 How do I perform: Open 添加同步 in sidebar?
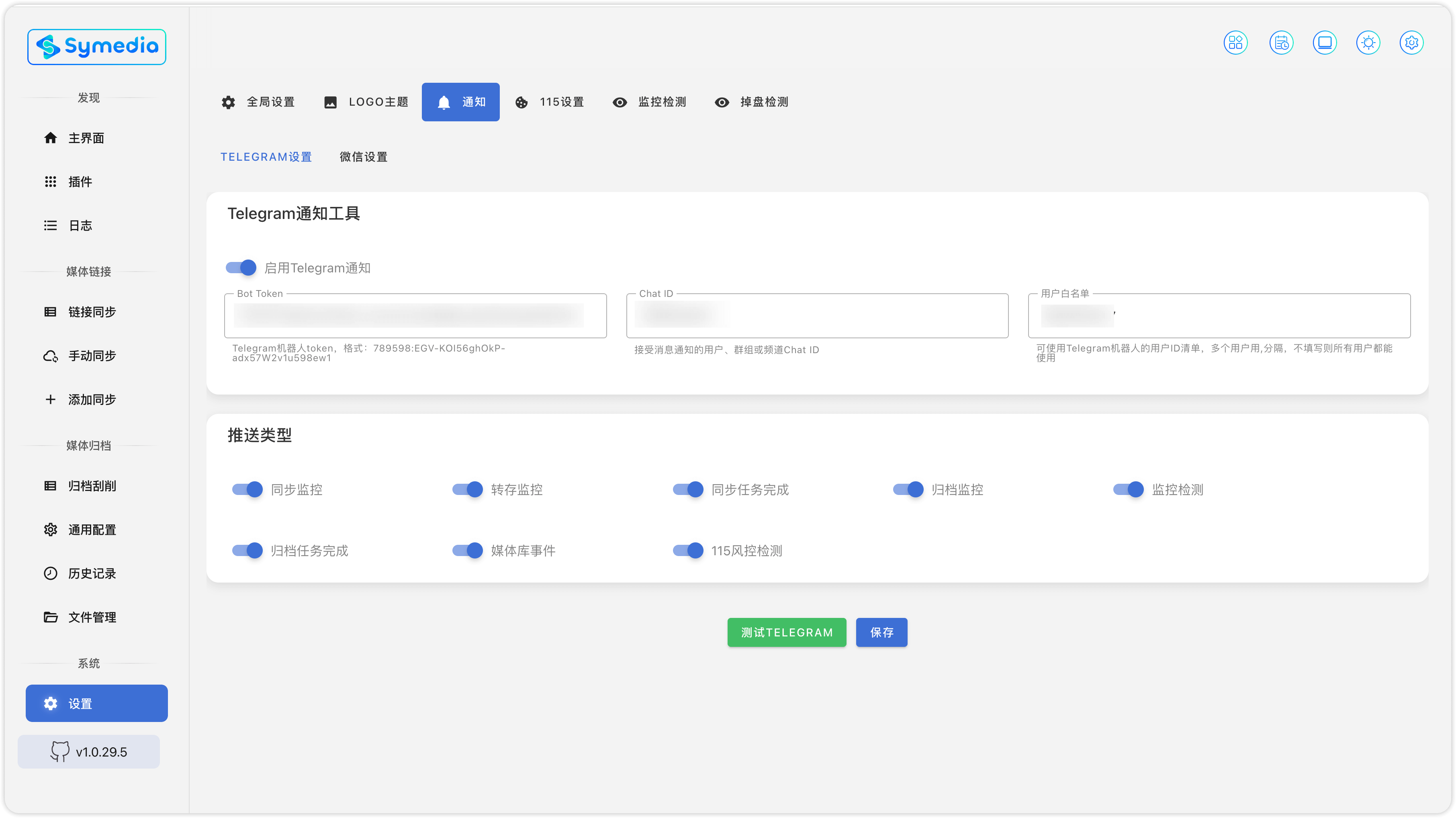point(97,400)
